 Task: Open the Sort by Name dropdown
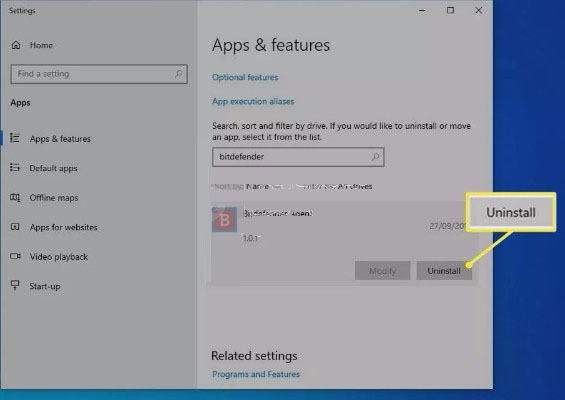pos(257,186)
